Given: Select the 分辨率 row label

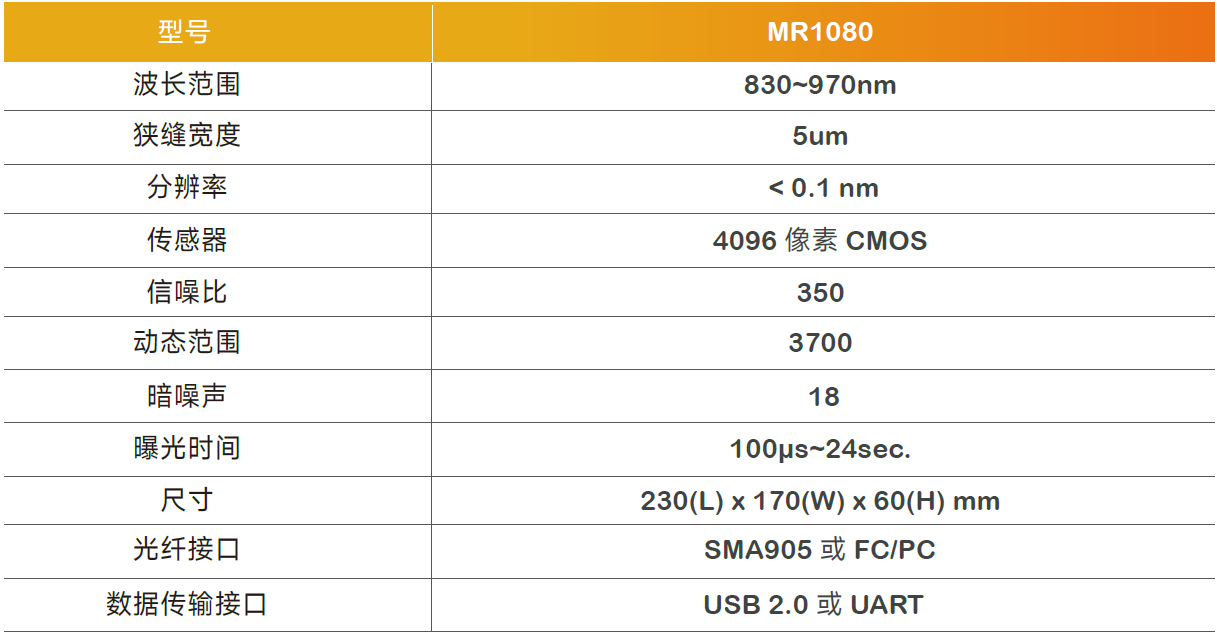Looking at the screenshot, I should (187, 188).
